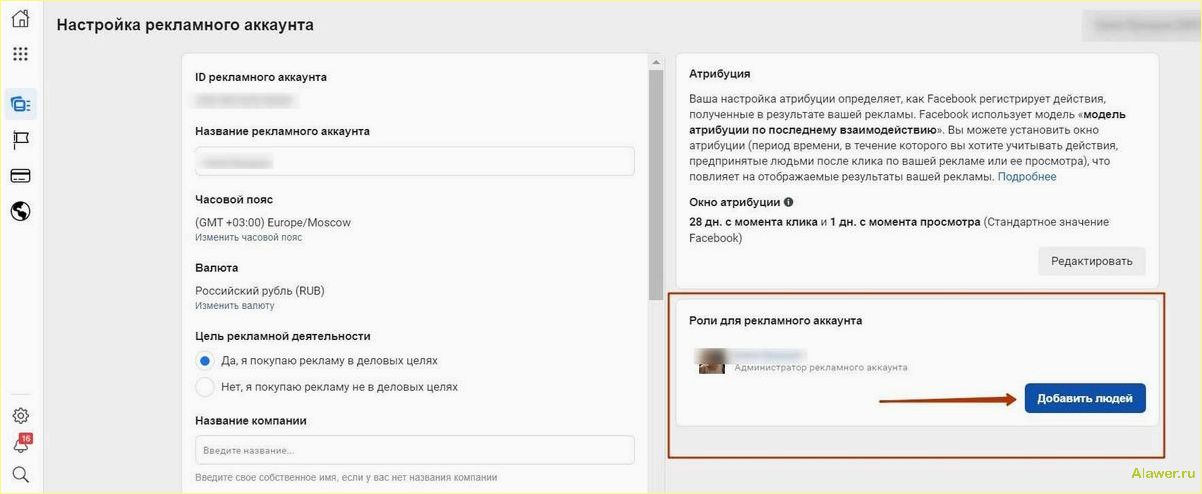Open the globe icon in sidebar

(x=20, y=211)
